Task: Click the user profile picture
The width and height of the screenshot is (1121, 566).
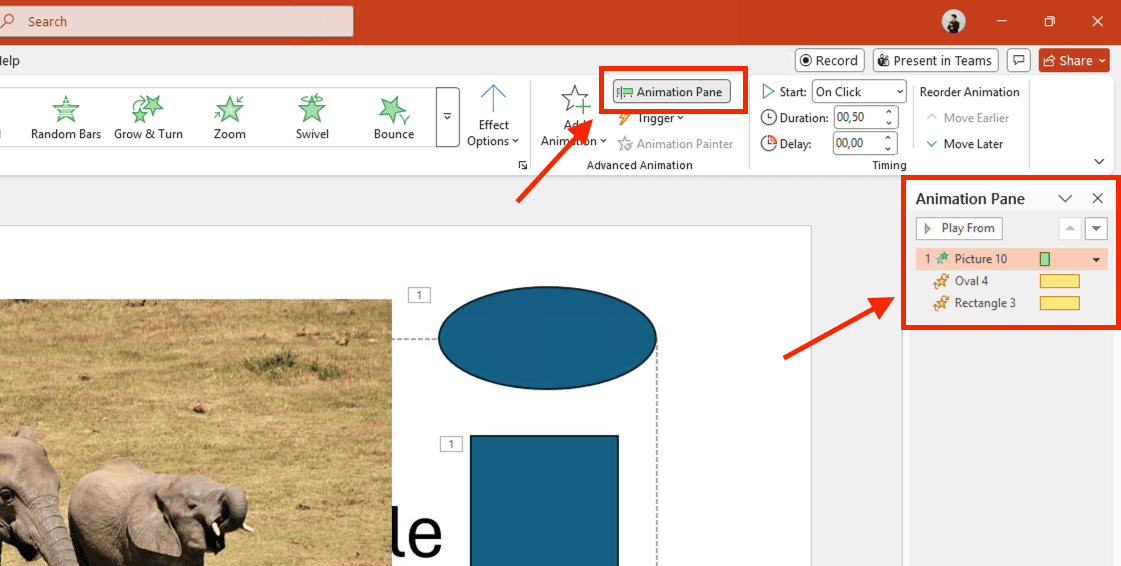Action: [x=954, y=21]
